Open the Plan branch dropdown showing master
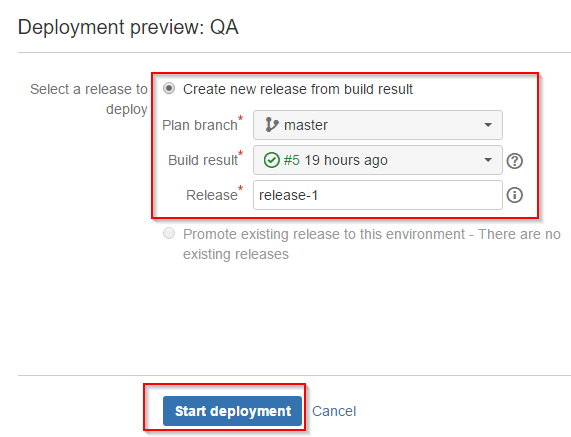The width and height of the screenshot is (571, 437). [x=378, y=125]
